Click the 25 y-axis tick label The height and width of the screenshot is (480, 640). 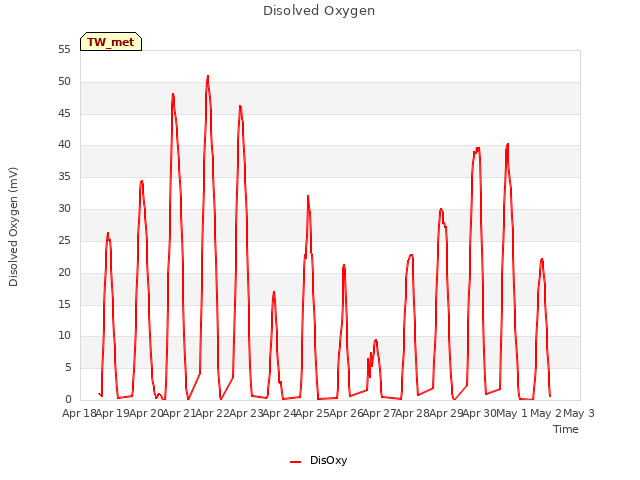[x=64, y=240]
